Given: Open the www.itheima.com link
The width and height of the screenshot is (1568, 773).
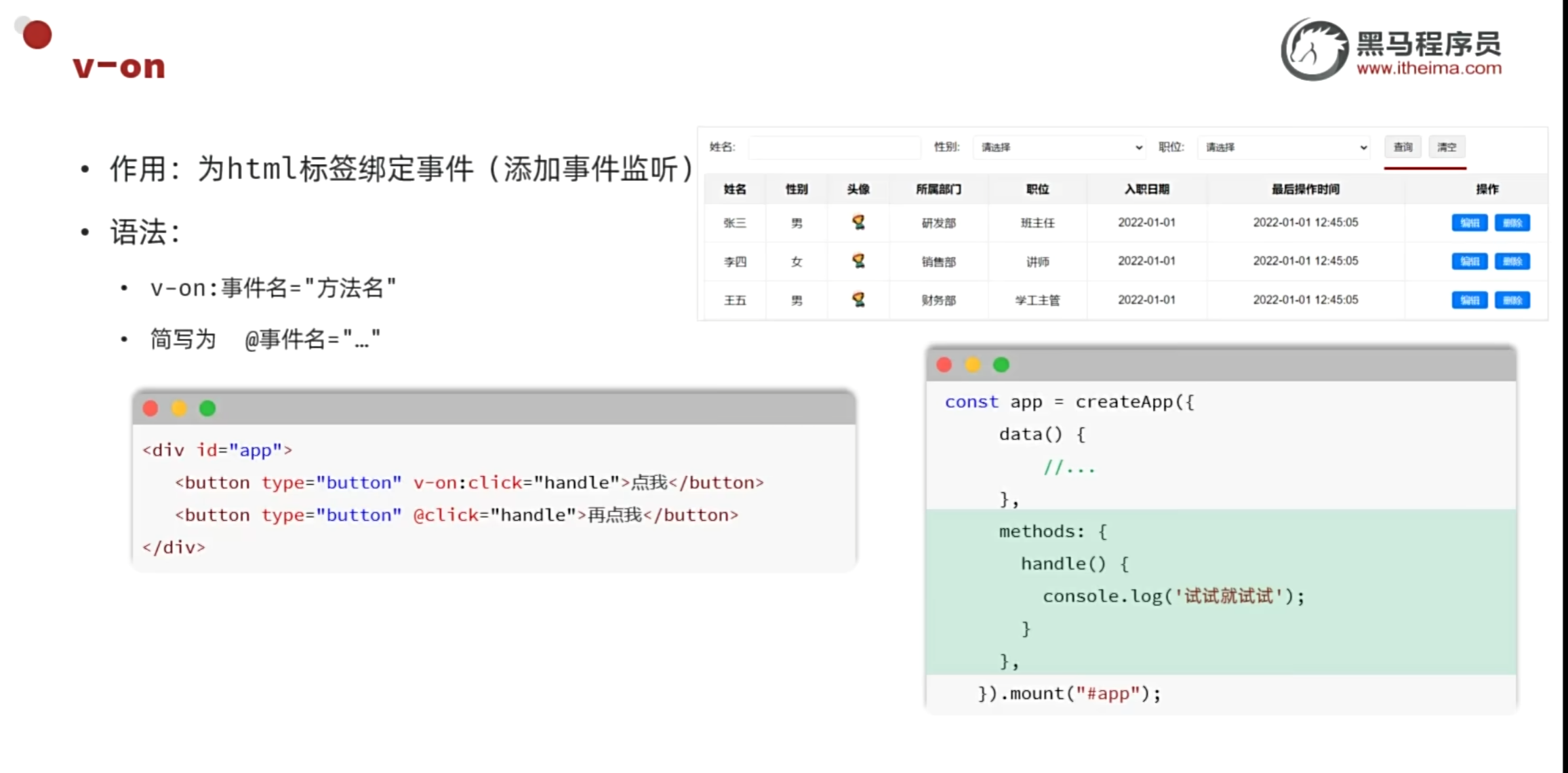Looking at the screenshot, I should pos(1429,68).
